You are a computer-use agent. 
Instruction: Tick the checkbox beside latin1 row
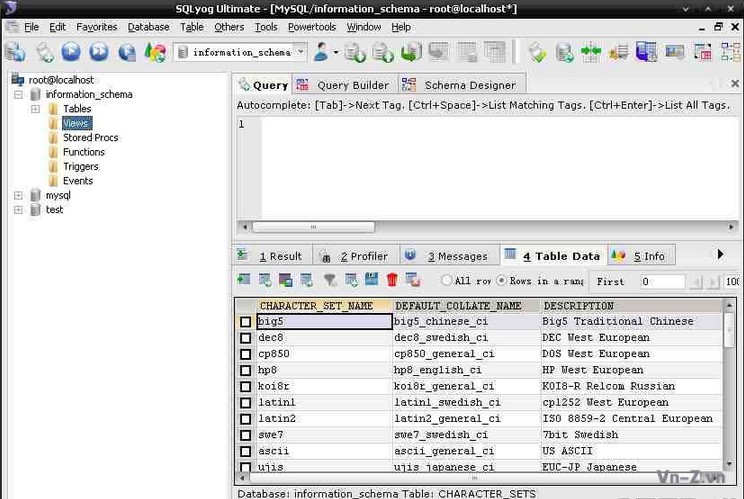point(245,403)
